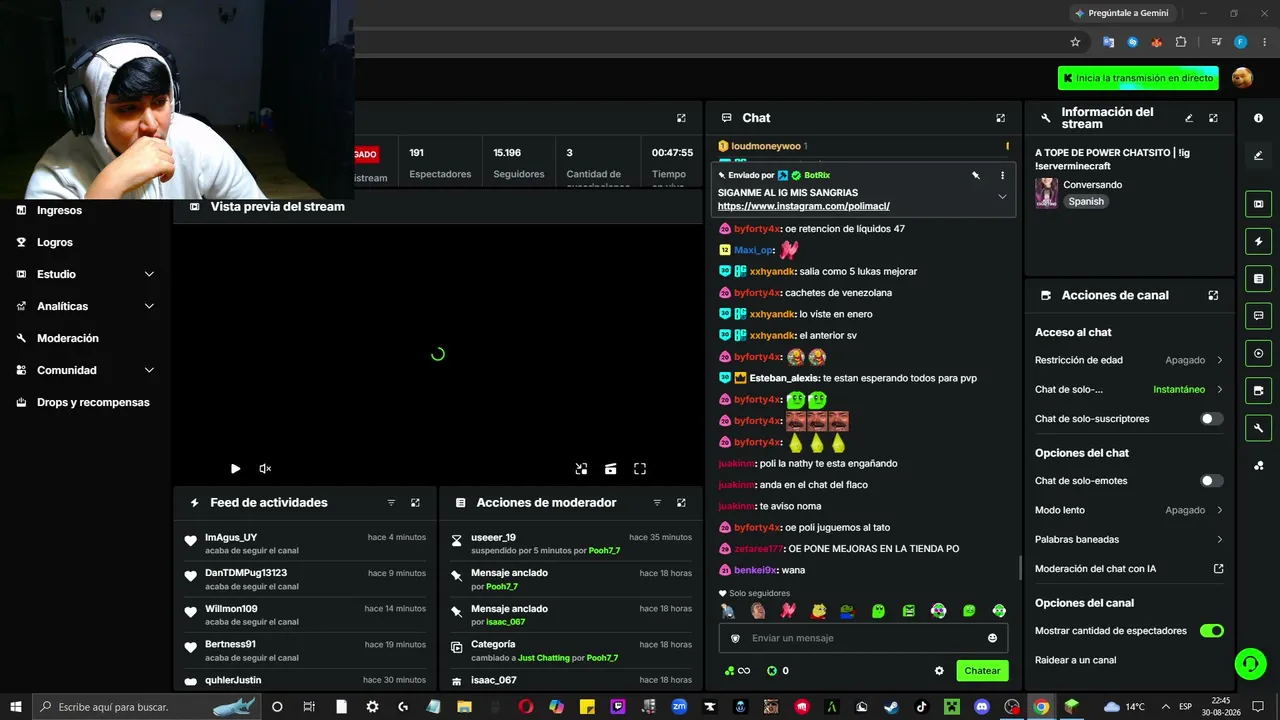The width and height of the screenshot is (1280, 720).
Task: Open Chat de solo seguidores Instantáneo setting
Action: pyautogui.click(x=1129, y=389)
